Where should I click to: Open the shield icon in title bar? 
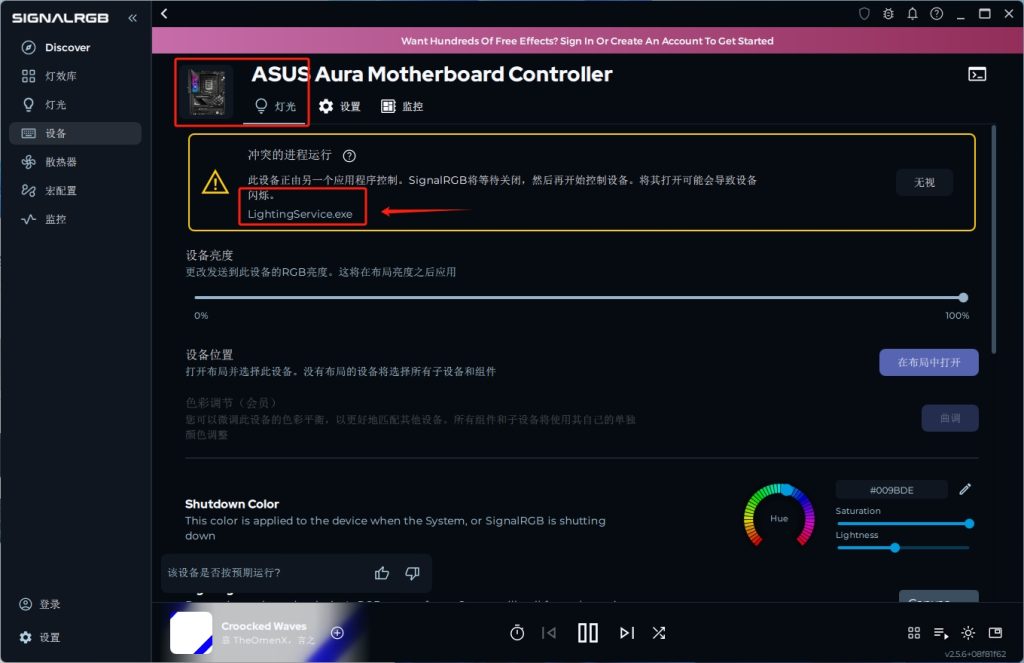[864, 14]
